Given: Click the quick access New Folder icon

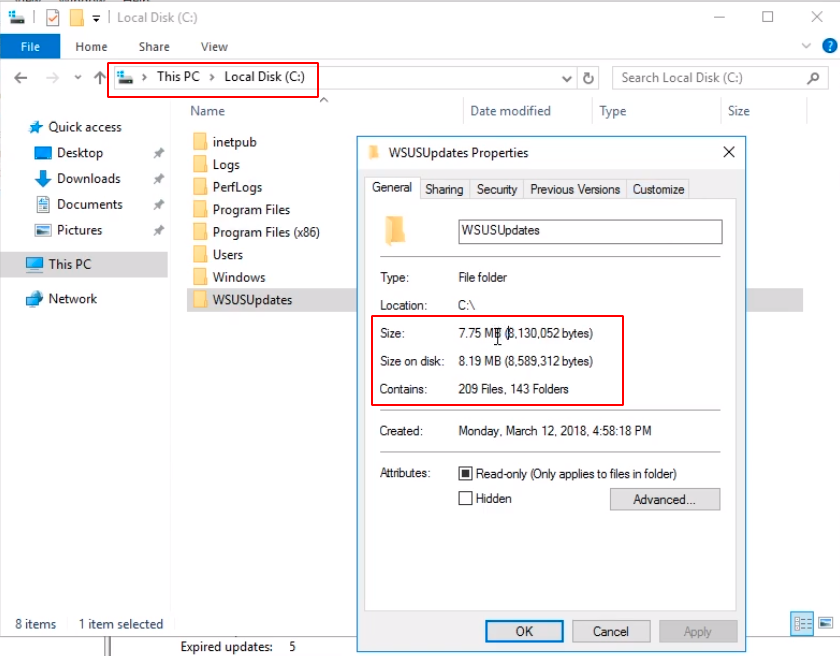Looking at the screenshot, I should (77, 18).
